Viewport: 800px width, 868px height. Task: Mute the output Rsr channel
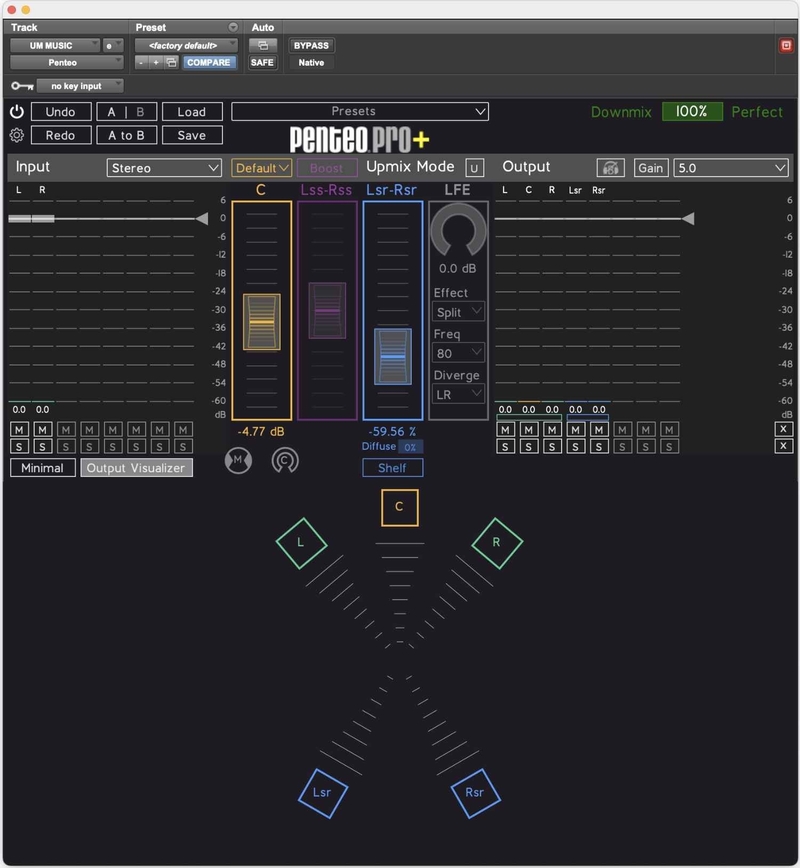tap(599, 430)
